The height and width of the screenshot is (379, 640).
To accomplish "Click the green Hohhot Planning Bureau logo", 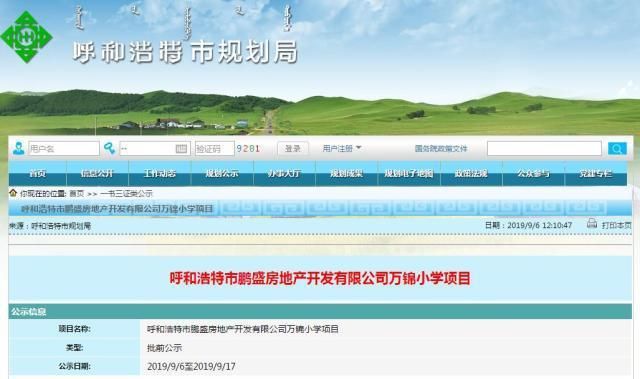I will [x=27, y=37].
